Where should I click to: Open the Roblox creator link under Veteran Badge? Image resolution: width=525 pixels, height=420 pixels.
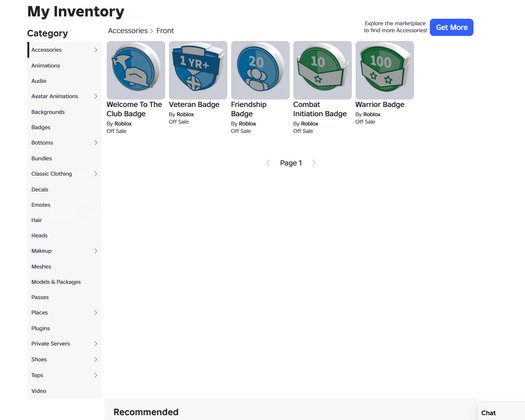(185, 114)
